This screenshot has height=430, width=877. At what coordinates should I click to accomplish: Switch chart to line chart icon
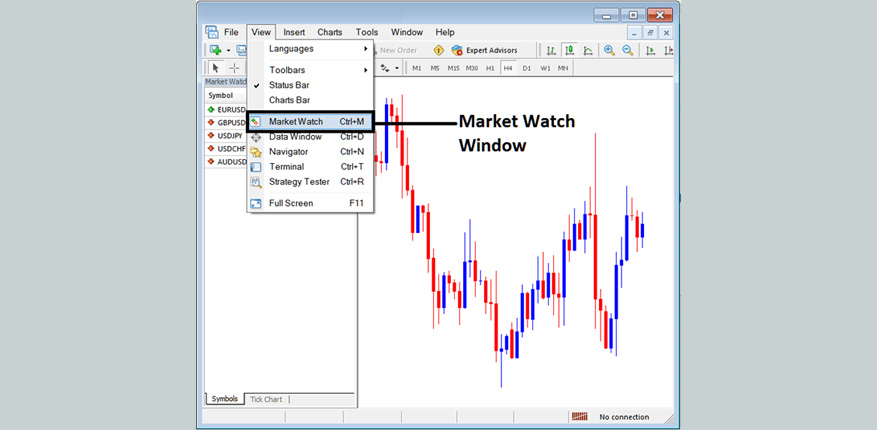588,50
